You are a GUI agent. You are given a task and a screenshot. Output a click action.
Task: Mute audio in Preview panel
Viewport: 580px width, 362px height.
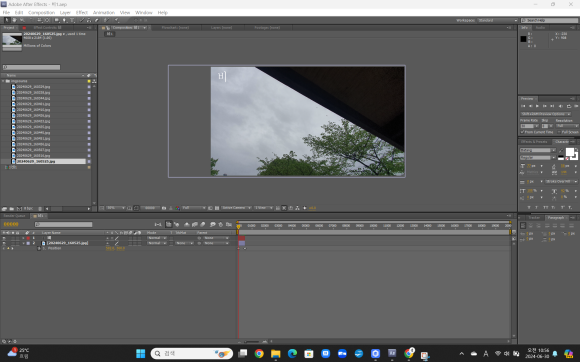(x=560, y=106)
